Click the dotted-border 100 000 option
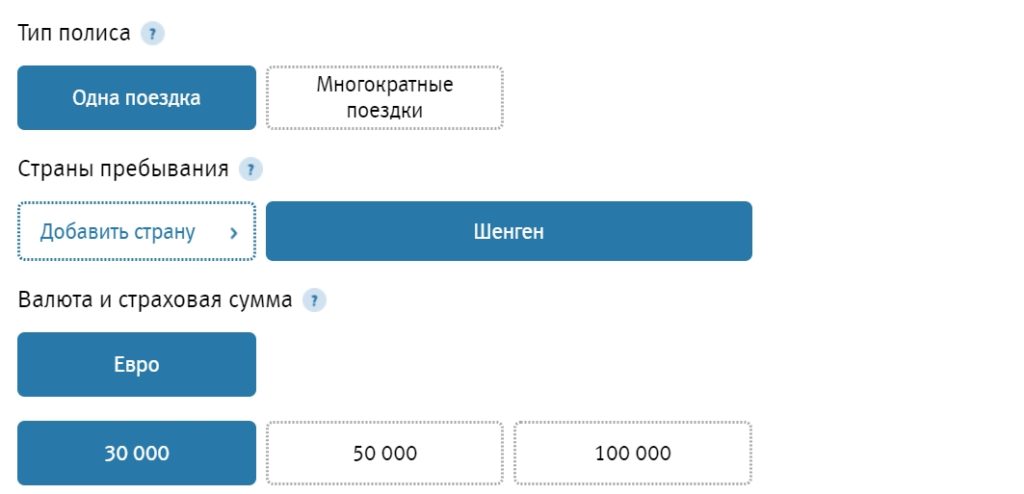Image resolution: width=1024 pixels, height=494 pixels. tap(632, 453)
